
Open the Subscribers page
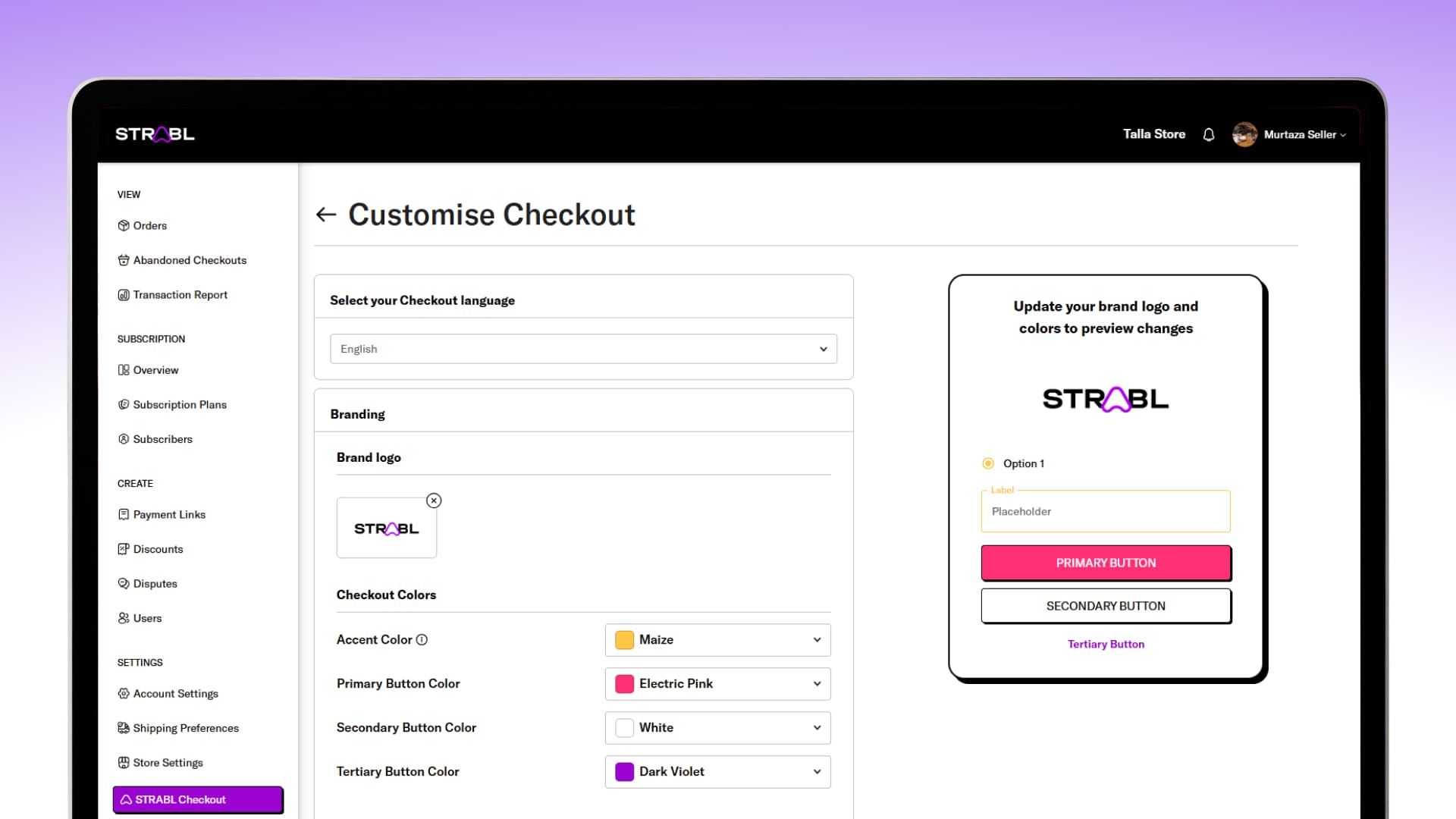coord(162,439)
